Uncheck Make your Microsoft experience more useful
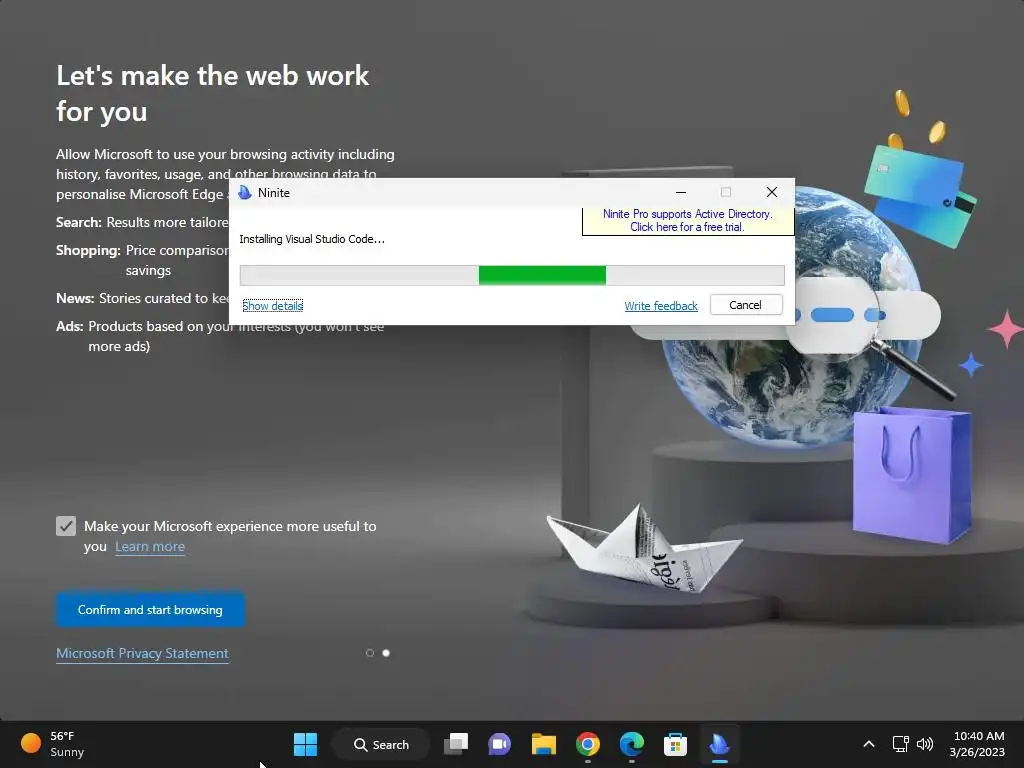The image size is (1024, 768). tap(66, 526)
